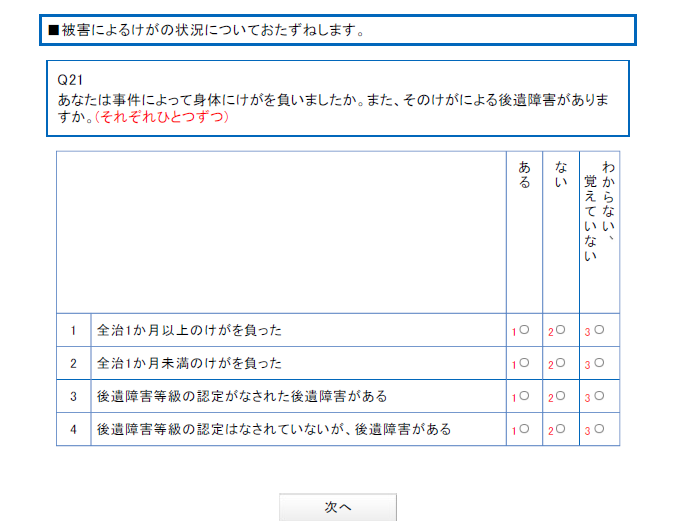
Task: Select わからない for 全治1か月未満のけがを負った
Action: point(599,363)
